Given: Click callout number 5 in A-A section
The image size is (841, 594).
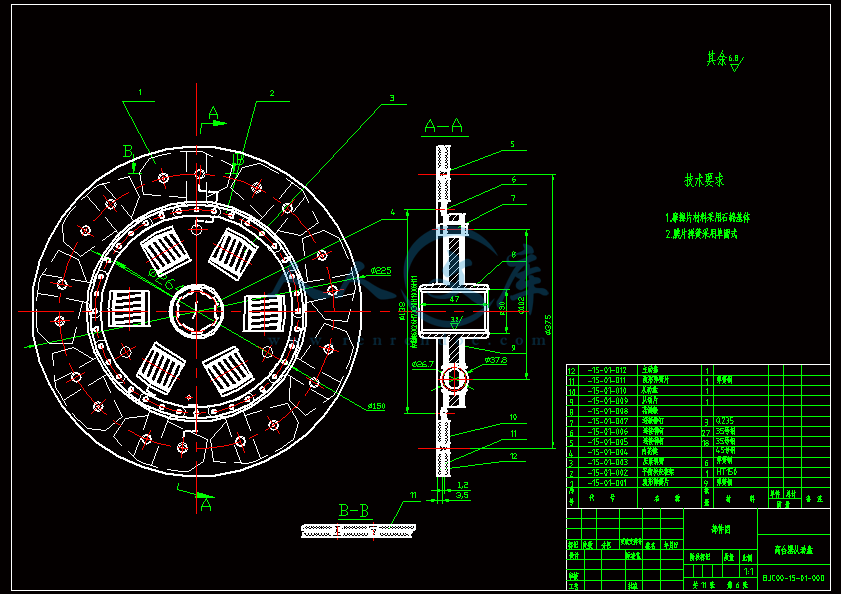Looking at the screenshot, I should coord(512,144).
